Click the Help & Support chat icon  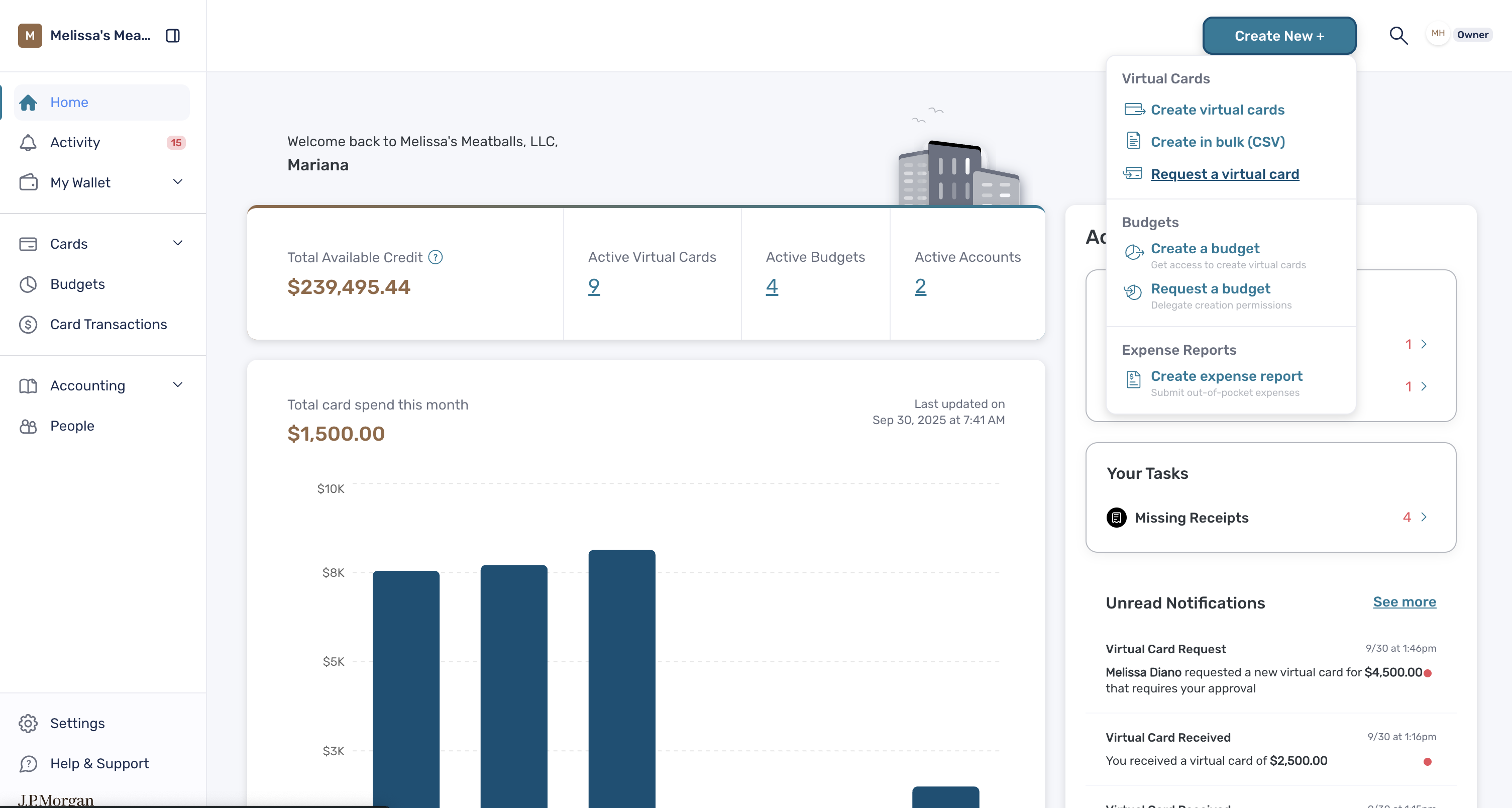tap(28, 763)
